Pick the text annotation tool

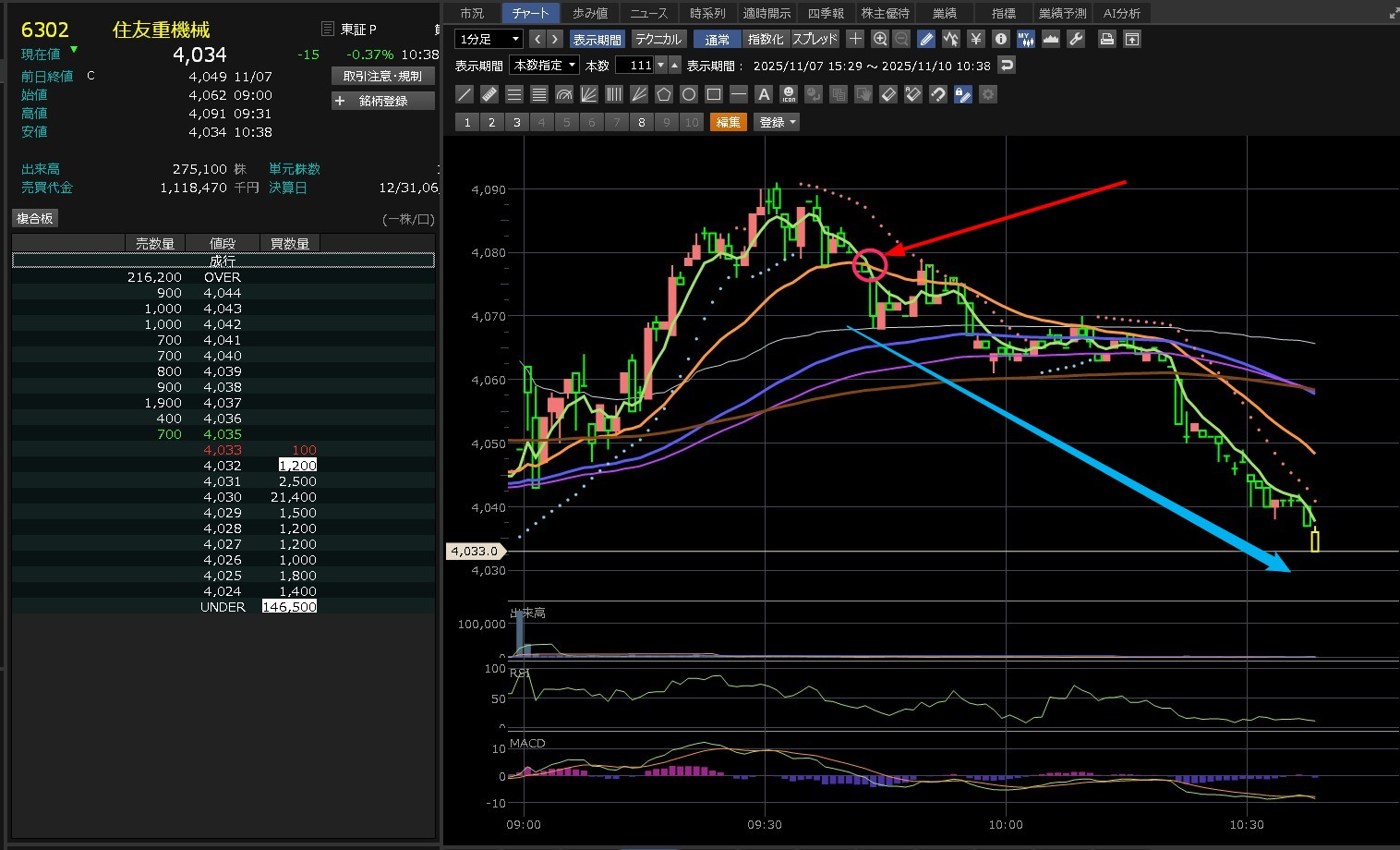(x=764, y=94)
